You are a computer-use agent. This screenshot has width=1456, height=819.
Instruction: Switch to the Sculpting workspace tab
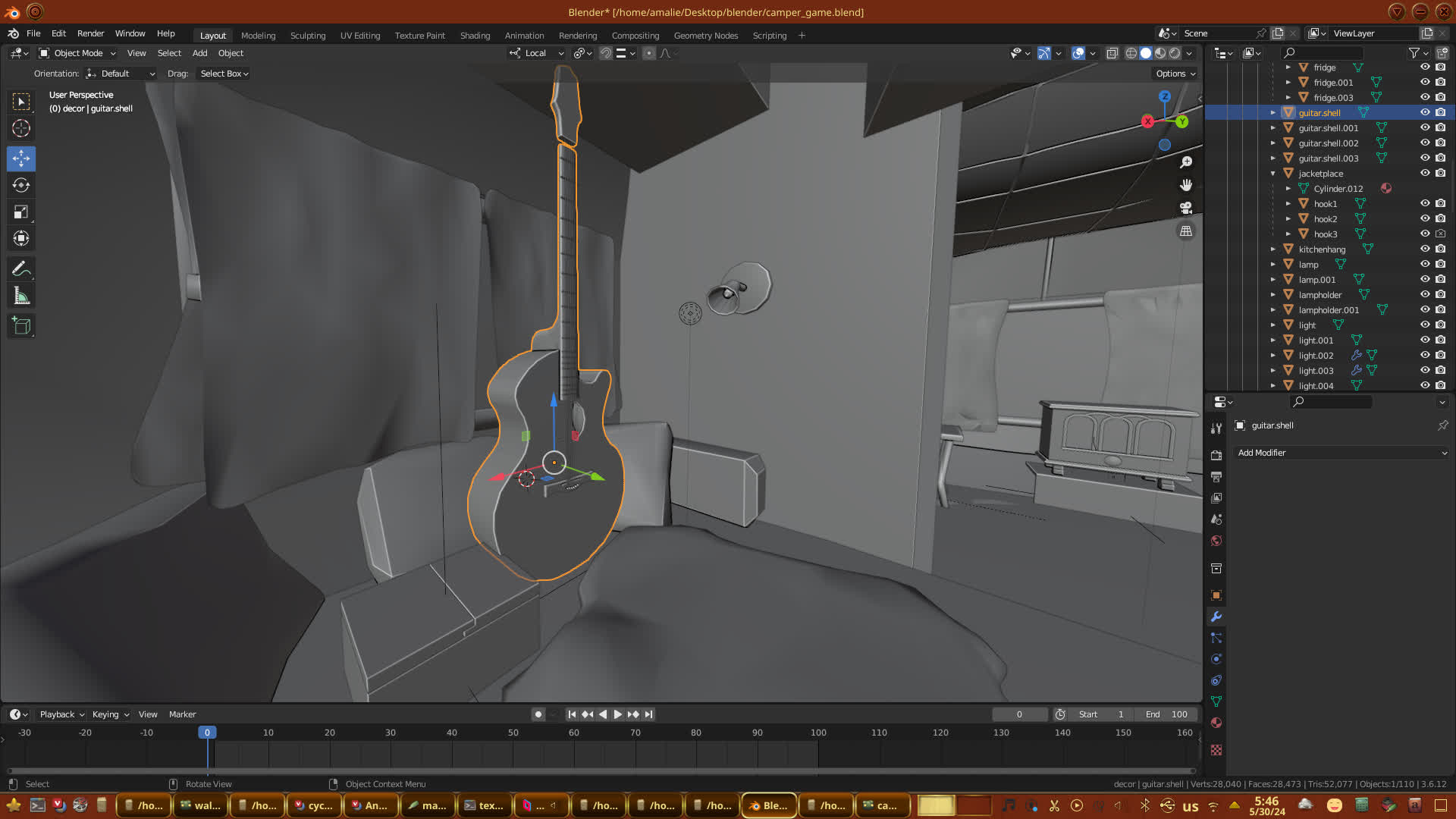pos(307,36)
